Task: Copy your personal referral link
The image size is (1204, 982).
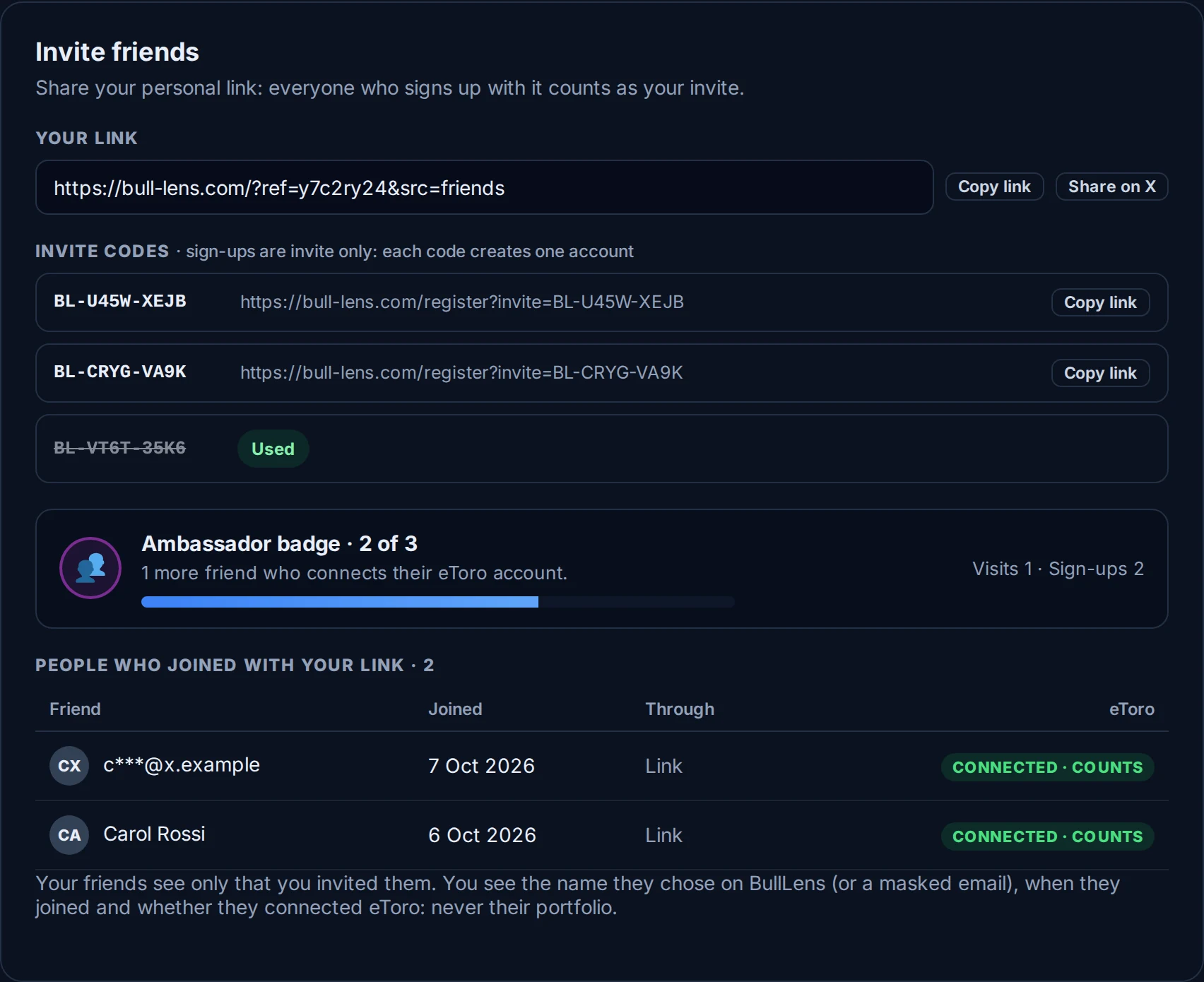Action: pos(994,187)
